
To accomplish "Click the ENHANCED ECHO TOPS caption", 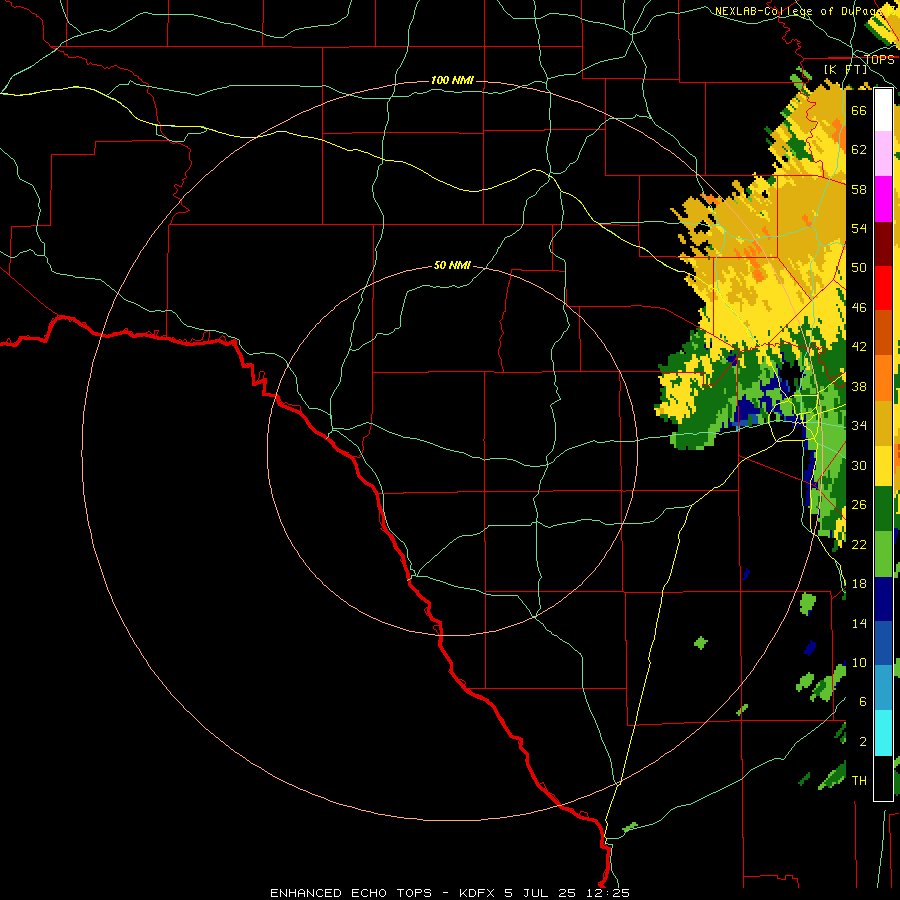I will [351, 893].
